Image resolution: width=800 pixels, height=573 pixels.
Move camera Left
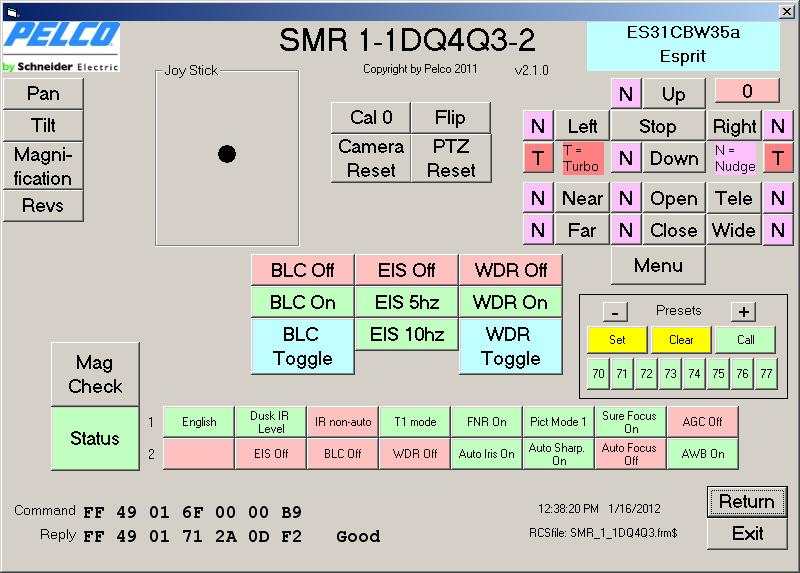[582, 126]
